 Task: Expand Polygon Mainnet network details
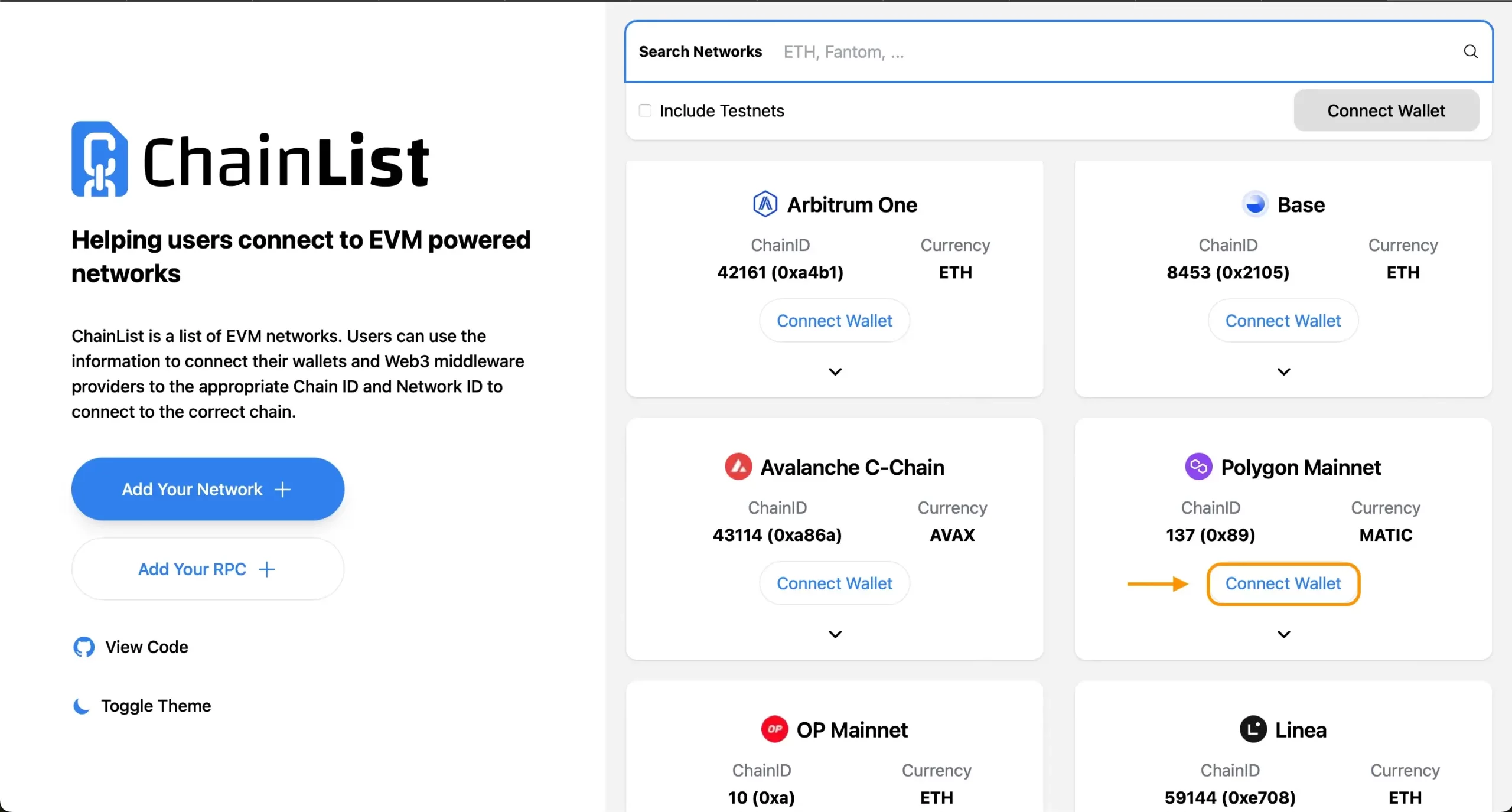(x=1284, y=634)
